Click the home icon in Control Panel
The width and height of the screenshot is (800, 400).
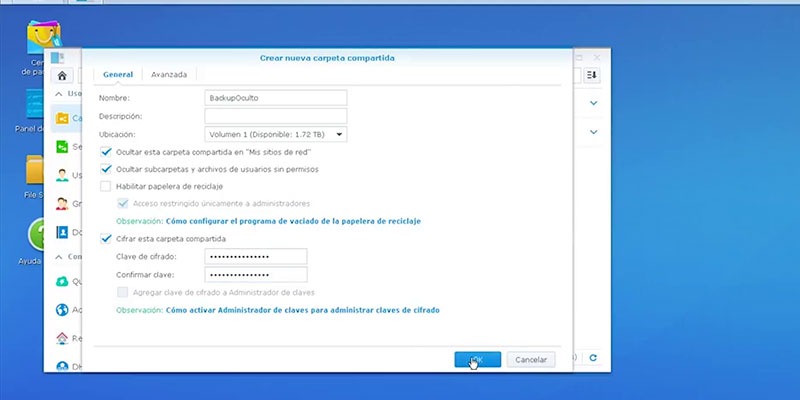click(x=62, y=76)
